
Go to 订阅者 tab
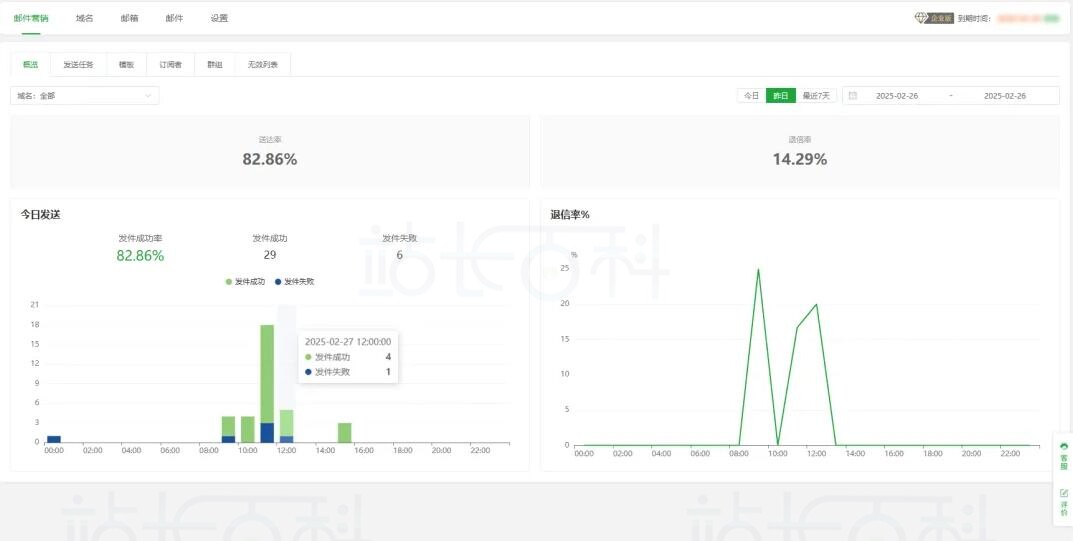pos(170,64)
